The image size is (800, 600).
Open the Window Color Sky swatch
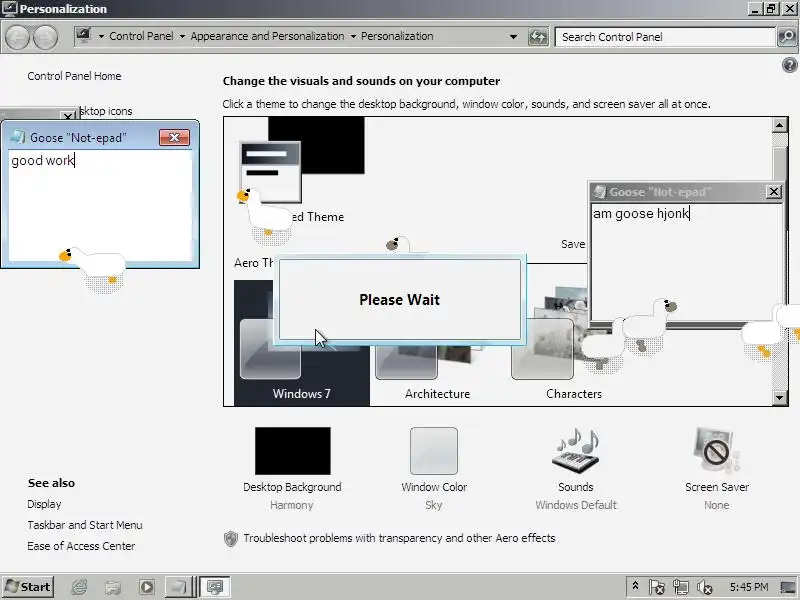[x=434, y=451]
